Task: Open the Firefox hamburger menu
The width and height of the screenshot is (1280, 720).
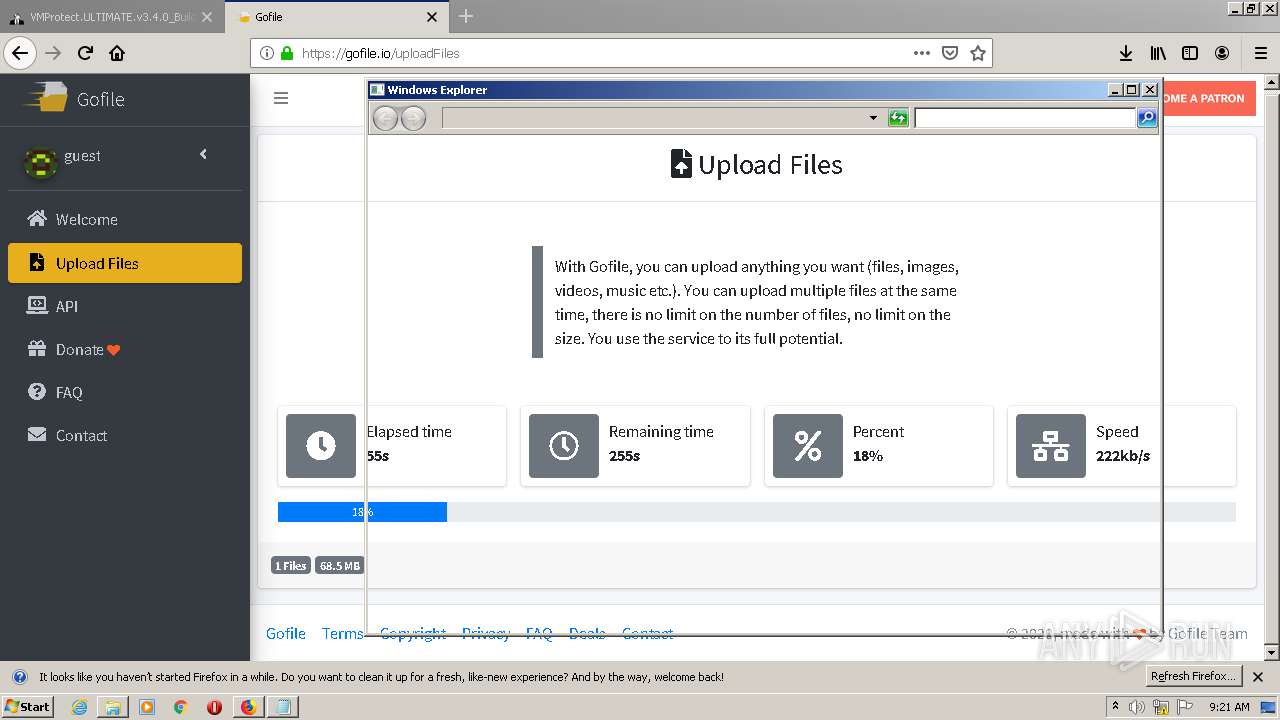Action: click(1260, 53)
